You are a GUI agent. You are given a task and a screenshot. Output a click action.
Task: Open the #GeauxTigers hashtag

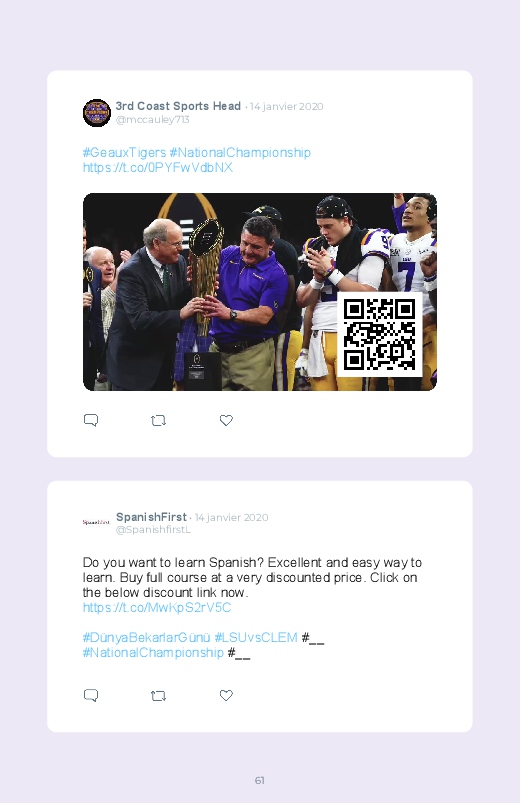(124, 153)
